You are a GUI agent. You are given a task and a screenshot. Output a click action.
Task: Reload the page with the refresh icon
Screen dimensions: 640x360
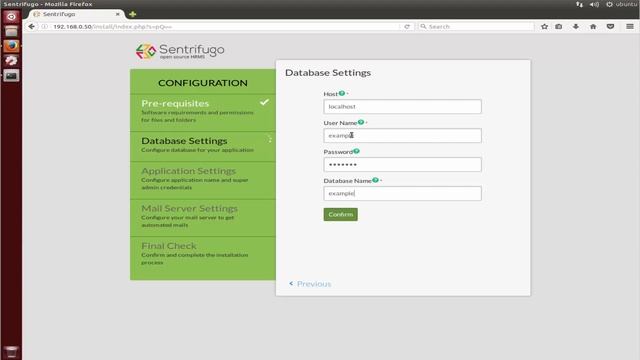(x=407, y=27)
